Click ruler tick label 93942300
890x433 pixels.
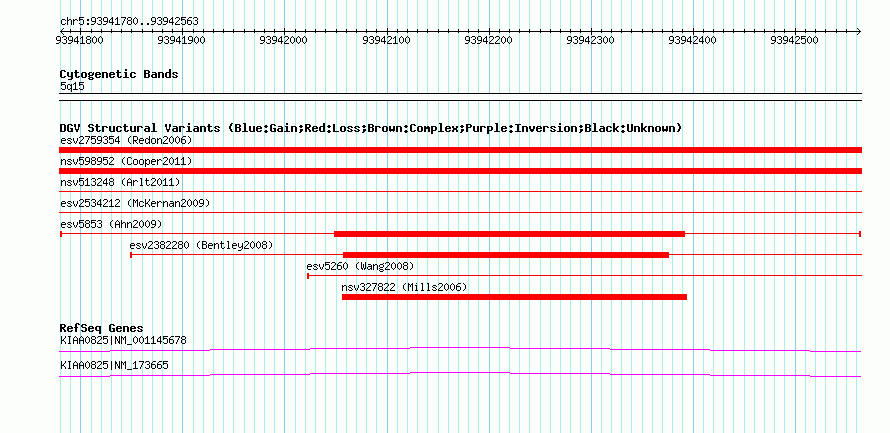coord(591,40)
